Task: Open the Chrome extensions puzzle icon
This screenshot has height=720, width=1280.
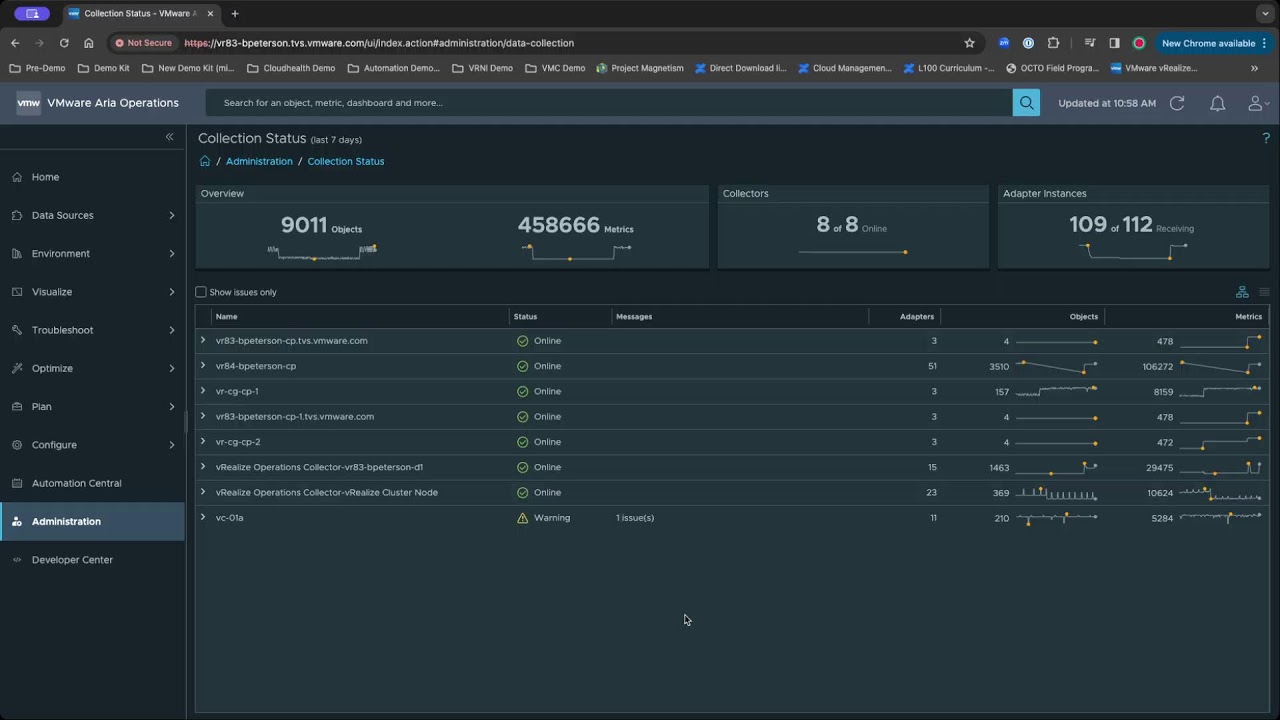Action: 1053,43
